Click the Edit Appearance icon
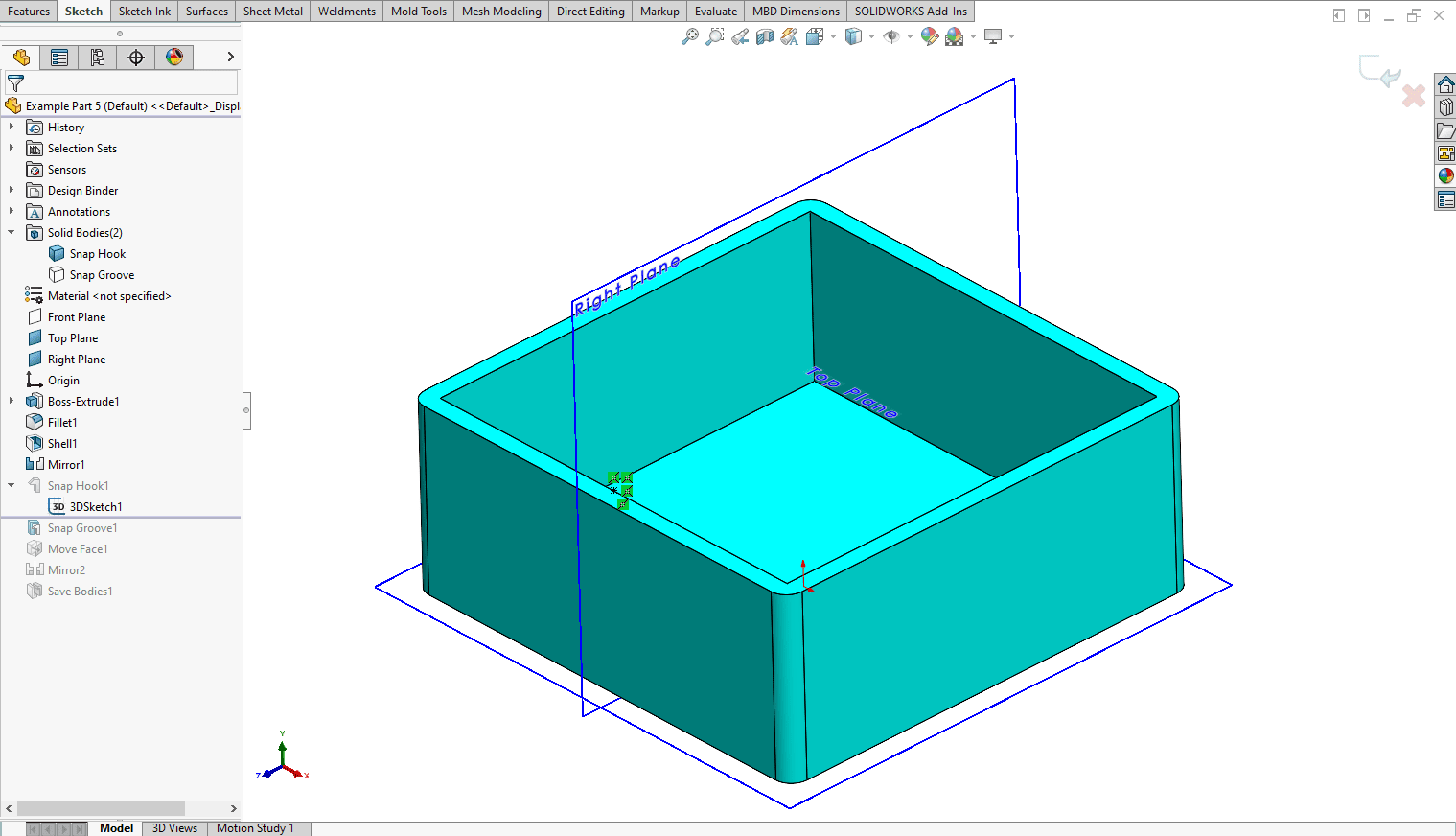 pyautogui.click(x=929, y=36)
